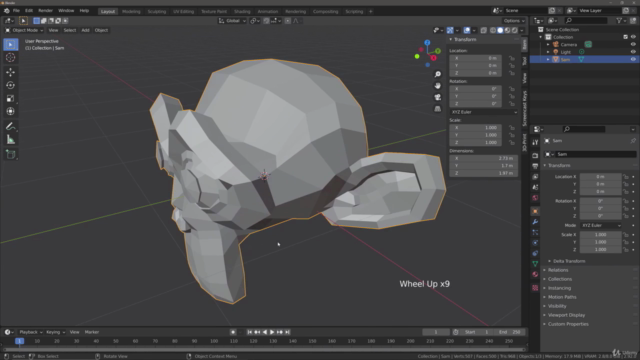Open the Mode XYZ Euler dropdown in properties
640x360 pixels.
[x=601, y=225]
